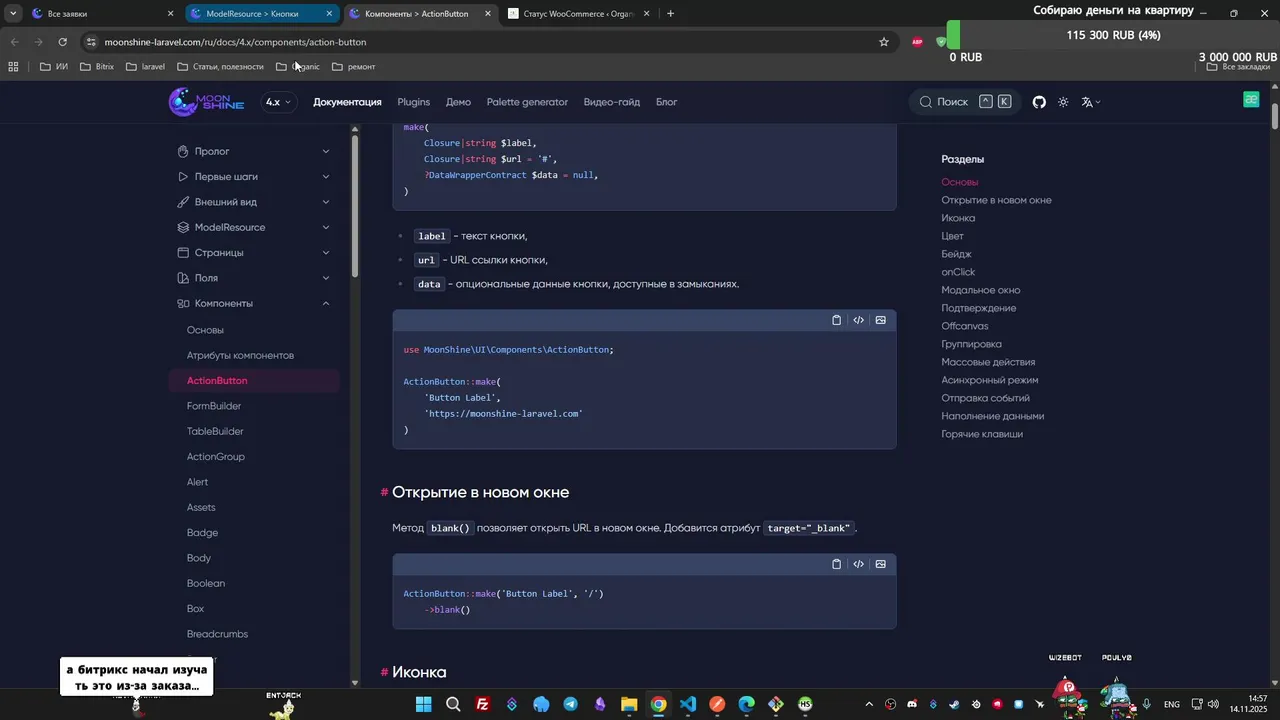Open the Блог menu item
Screen dimensions: 1280x720
tap(666, 102)
